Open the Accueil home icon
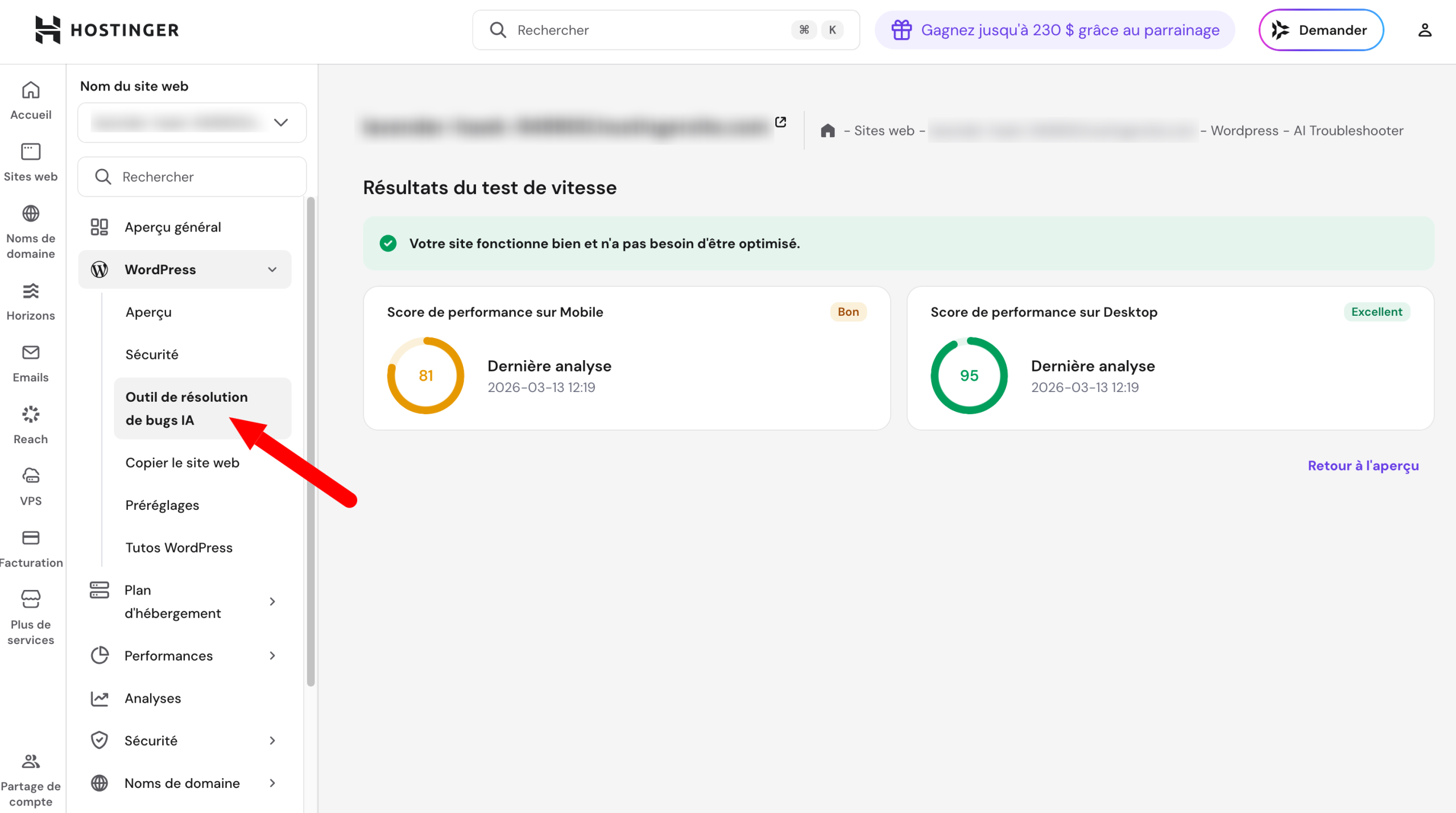 [x=31, y=90]
